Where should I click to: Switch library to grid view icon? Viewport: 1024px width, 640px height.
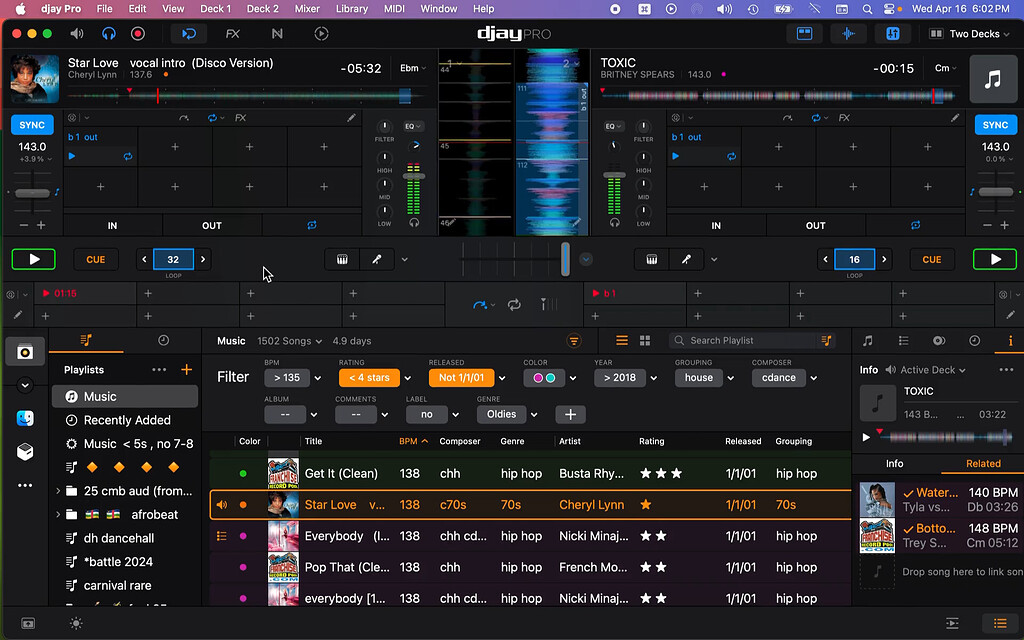coord(645,341)
